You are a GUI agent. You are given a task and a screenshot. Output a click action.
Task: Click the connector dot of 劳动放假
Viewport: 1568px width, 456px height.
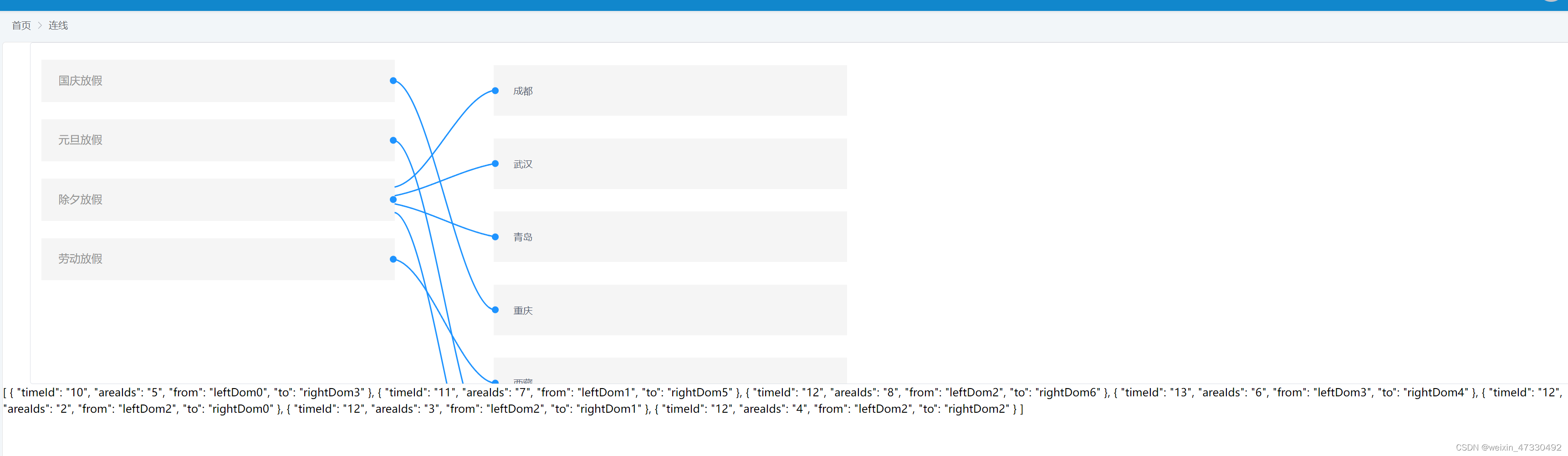tap(393, 259)
